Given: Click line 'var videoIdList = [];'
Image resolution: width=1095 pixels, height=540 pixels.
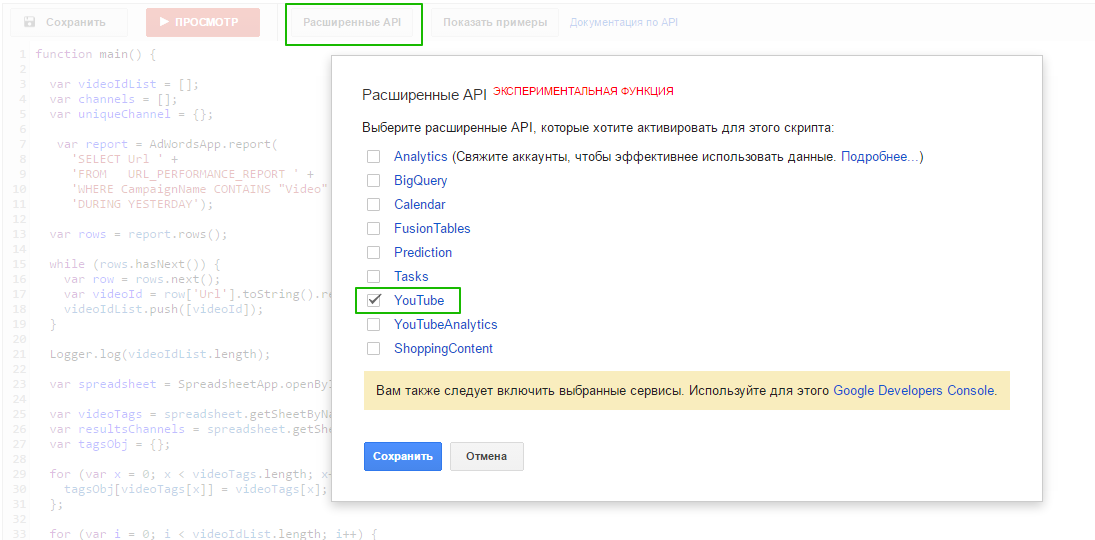Looking at the screenshot, I should [124, 84].
